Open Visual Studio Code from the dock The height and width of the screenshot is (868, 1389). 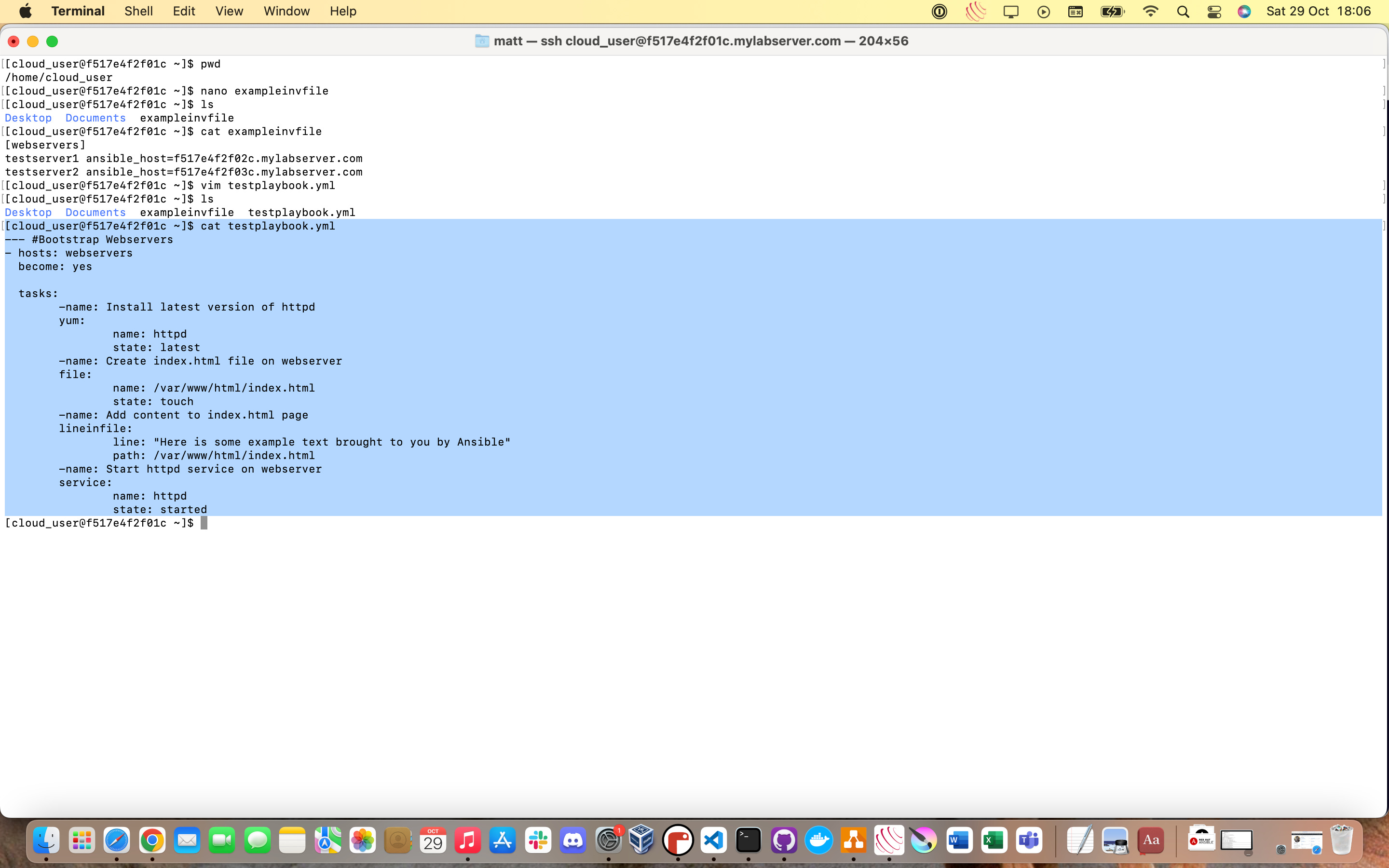point(713,841)
